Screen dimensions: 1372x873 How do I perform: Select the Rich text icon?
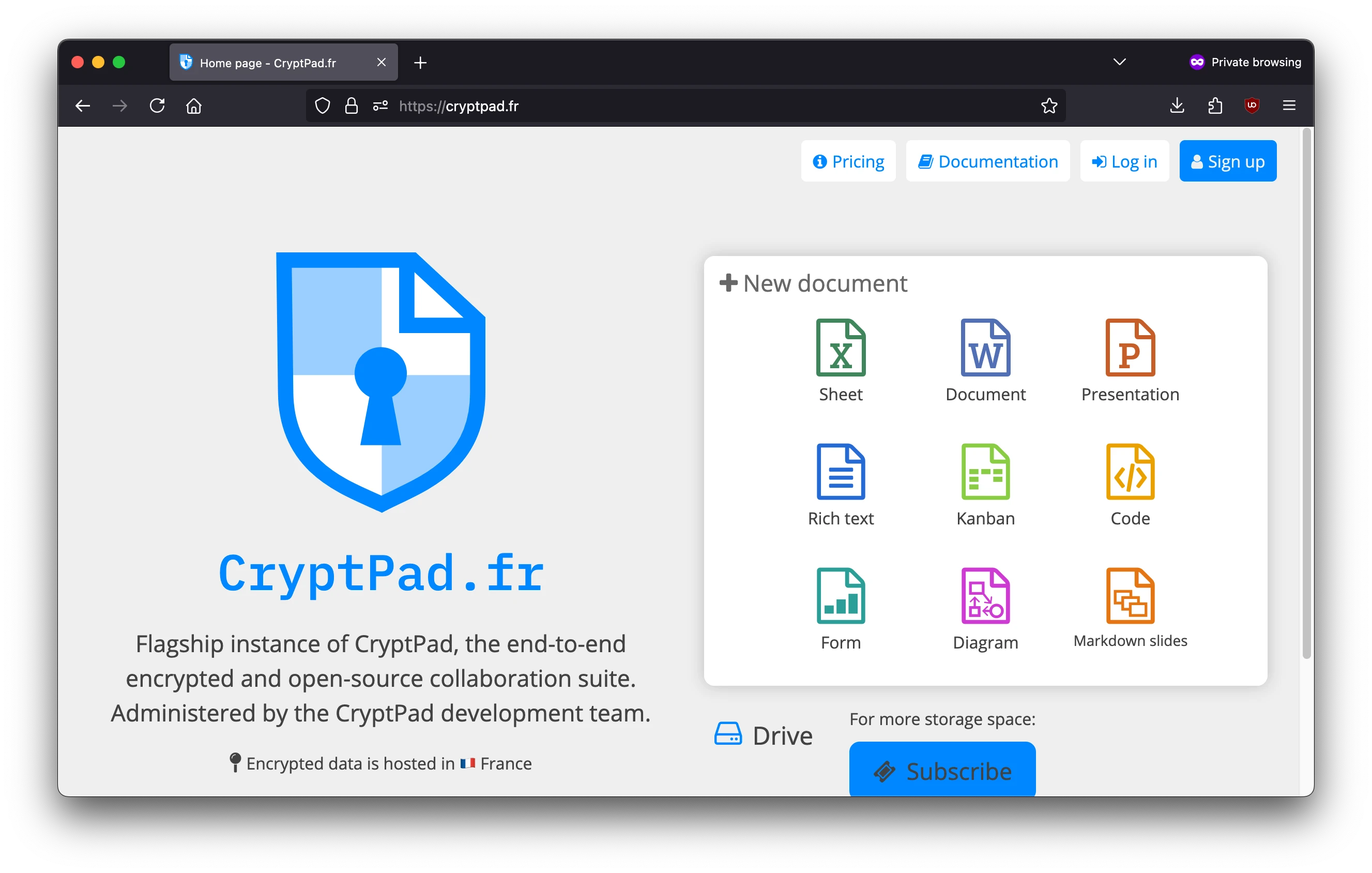pyautogui.click(x=841, y=472)
